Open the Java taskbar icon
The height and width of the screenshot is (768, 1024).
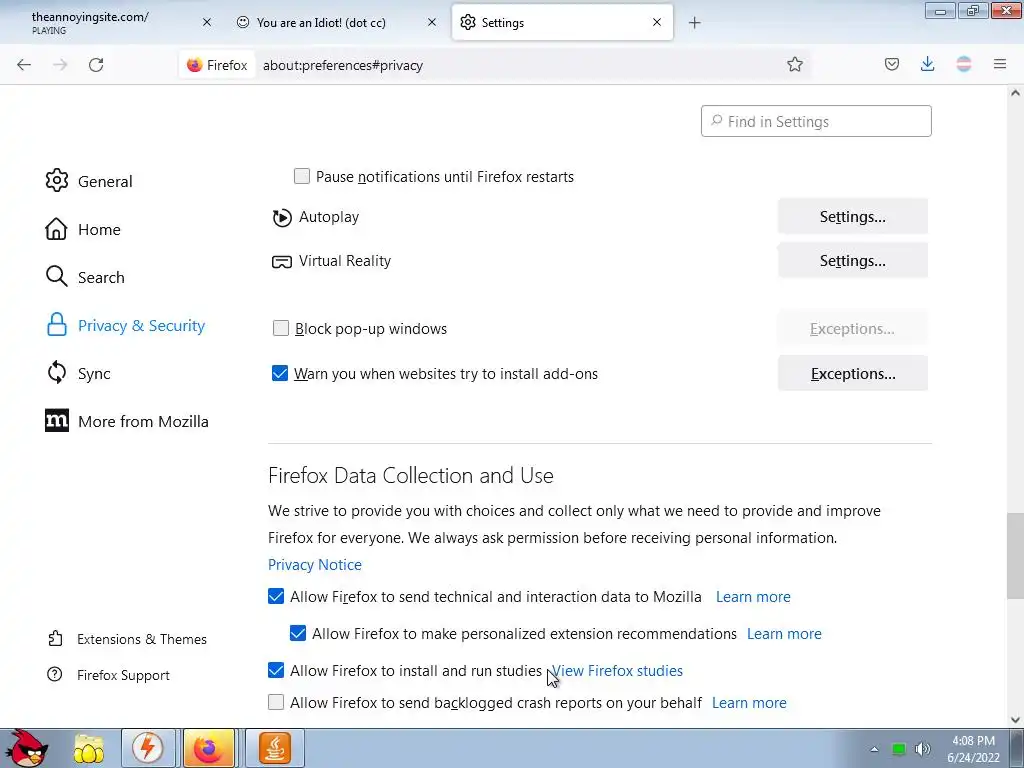275,748
